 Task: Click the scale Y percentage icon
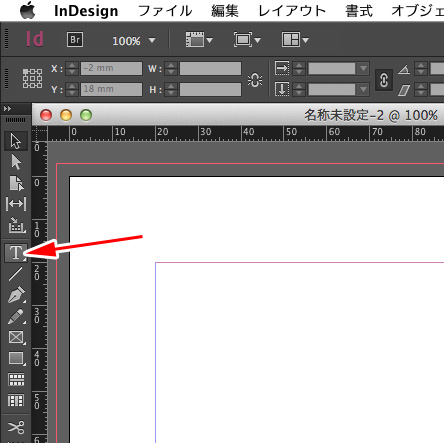tap(282, 90)
